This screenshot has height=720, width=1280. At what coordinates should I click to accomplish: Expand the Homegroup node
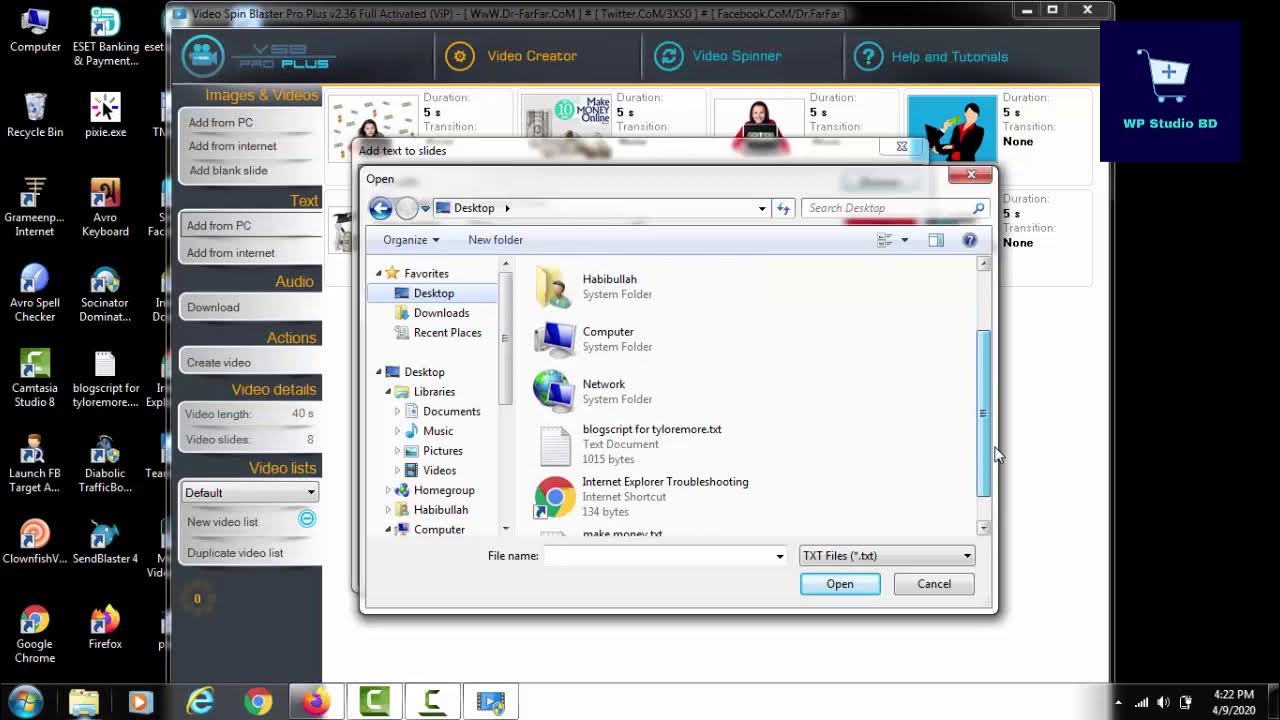pyautogui.click(x=388, y=490)
